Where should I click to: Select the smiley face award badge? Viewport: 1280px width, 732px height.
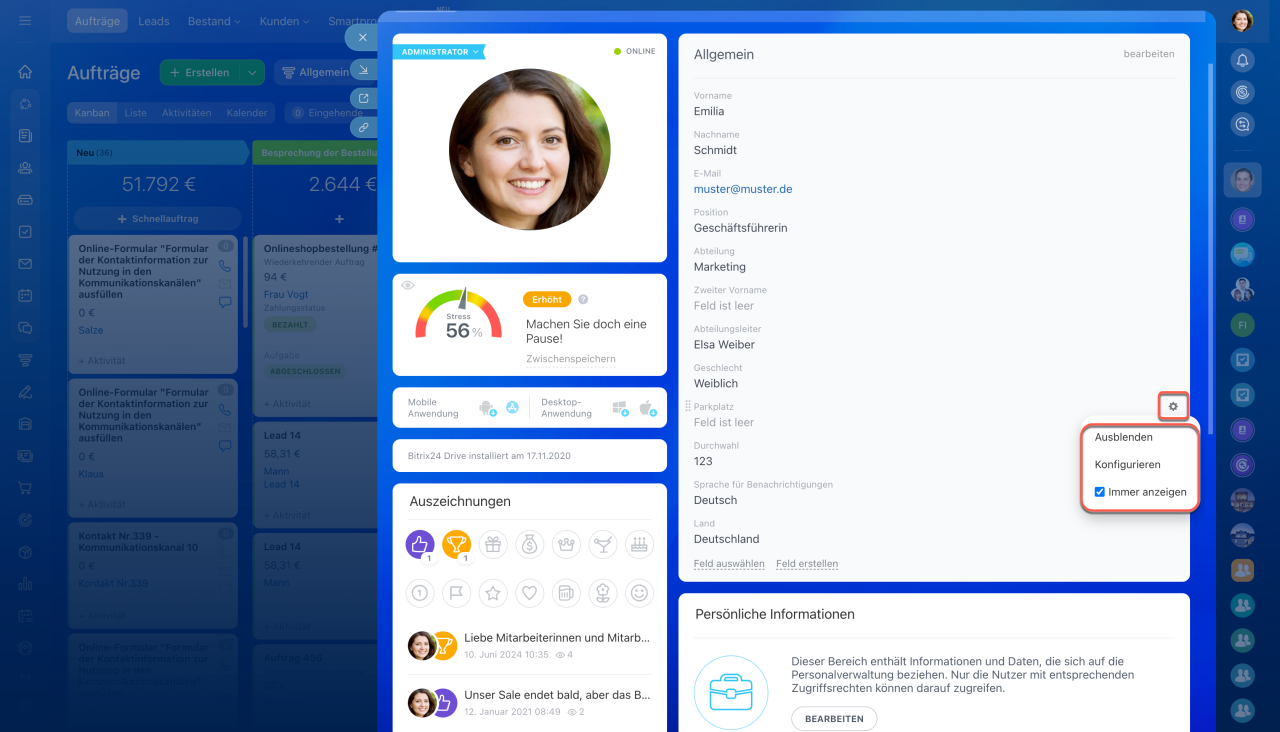639,593
